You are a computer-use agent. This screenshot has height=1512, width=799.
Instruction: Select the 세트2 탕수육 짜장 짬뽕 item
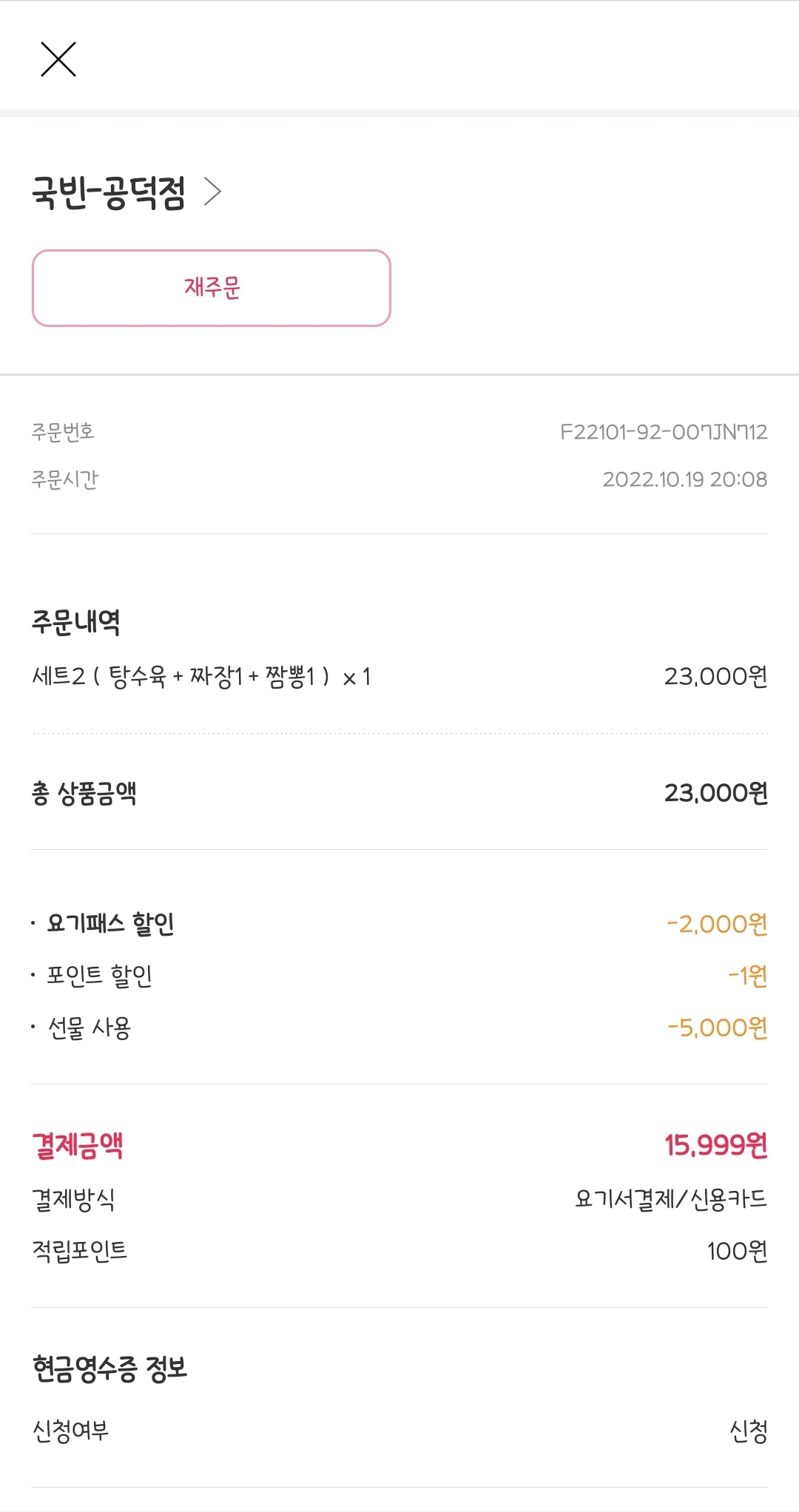(x=201, y=676)
